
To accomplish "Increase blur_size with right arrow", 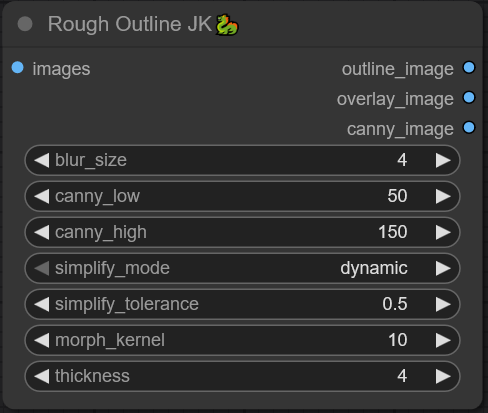I will [443, 160].
